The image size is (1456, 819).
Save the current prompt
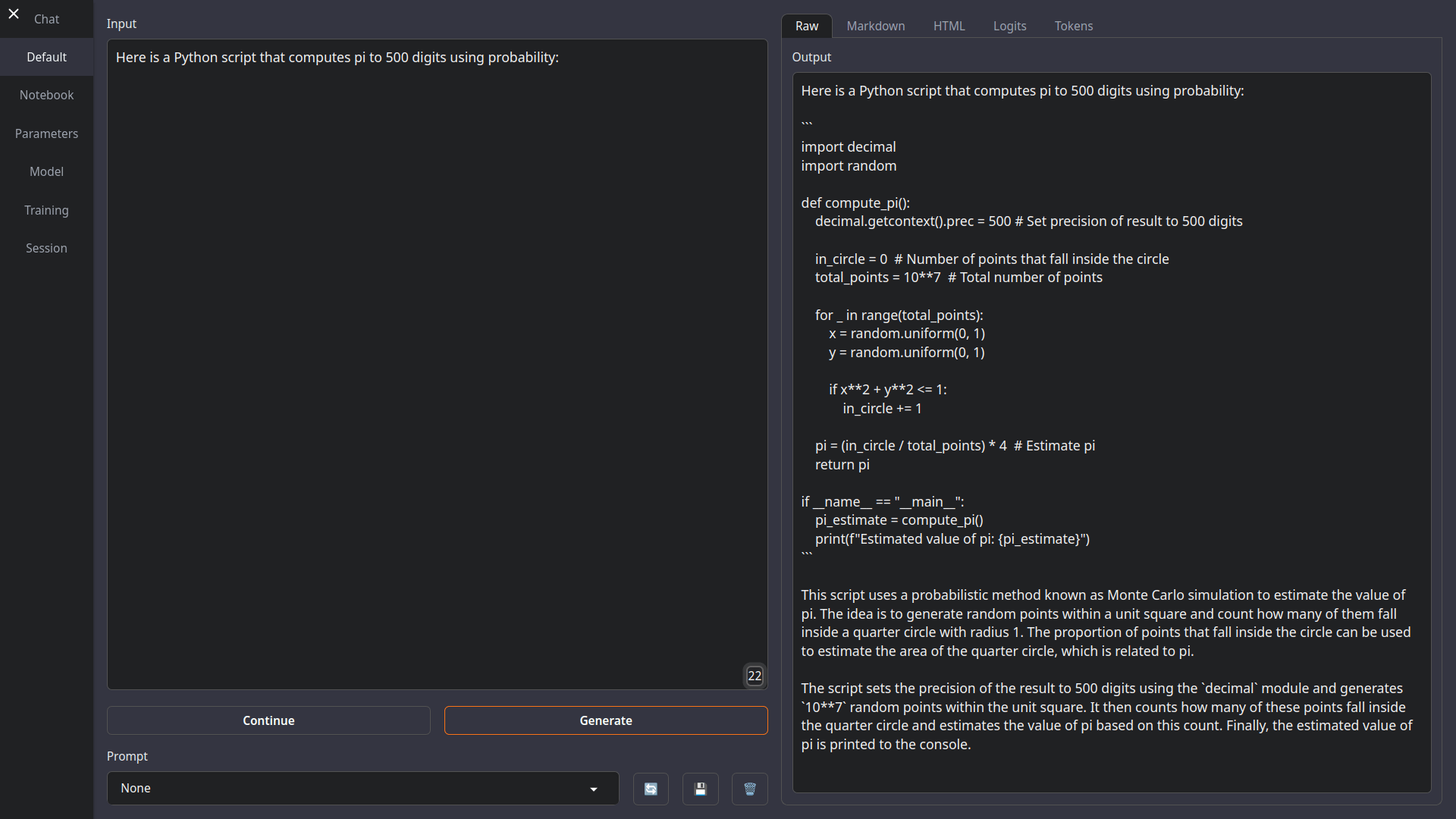coord(700,789)
